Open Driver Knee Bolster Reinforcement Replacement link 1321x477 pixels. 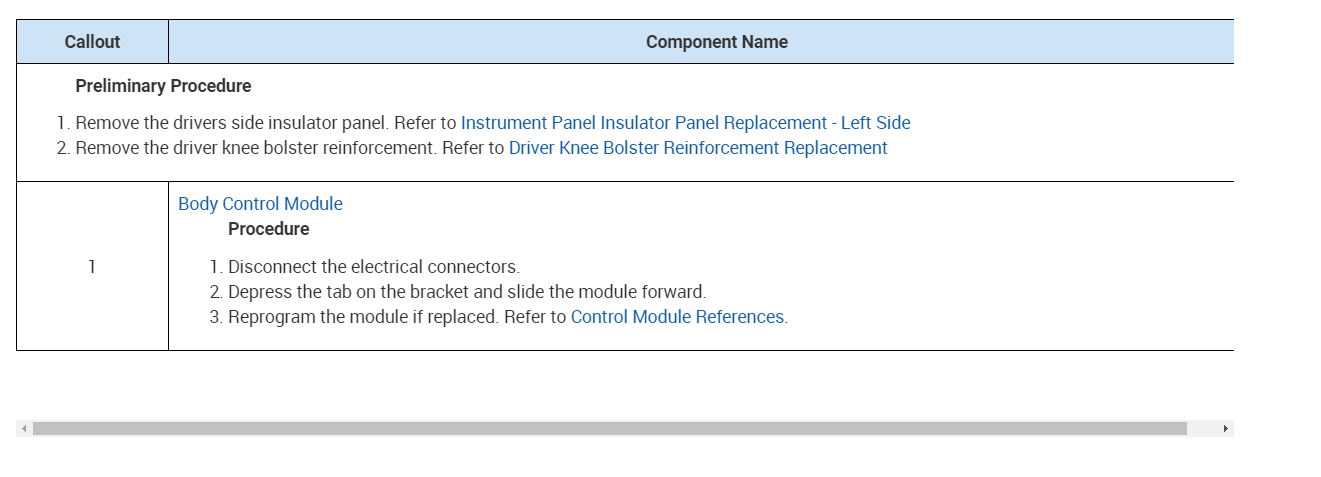697,148
